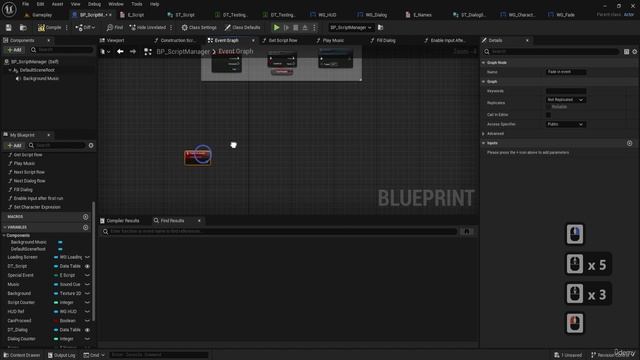Browse to asset in Content Browser
This screenshot has width=640, height=360.
[23, 28]
